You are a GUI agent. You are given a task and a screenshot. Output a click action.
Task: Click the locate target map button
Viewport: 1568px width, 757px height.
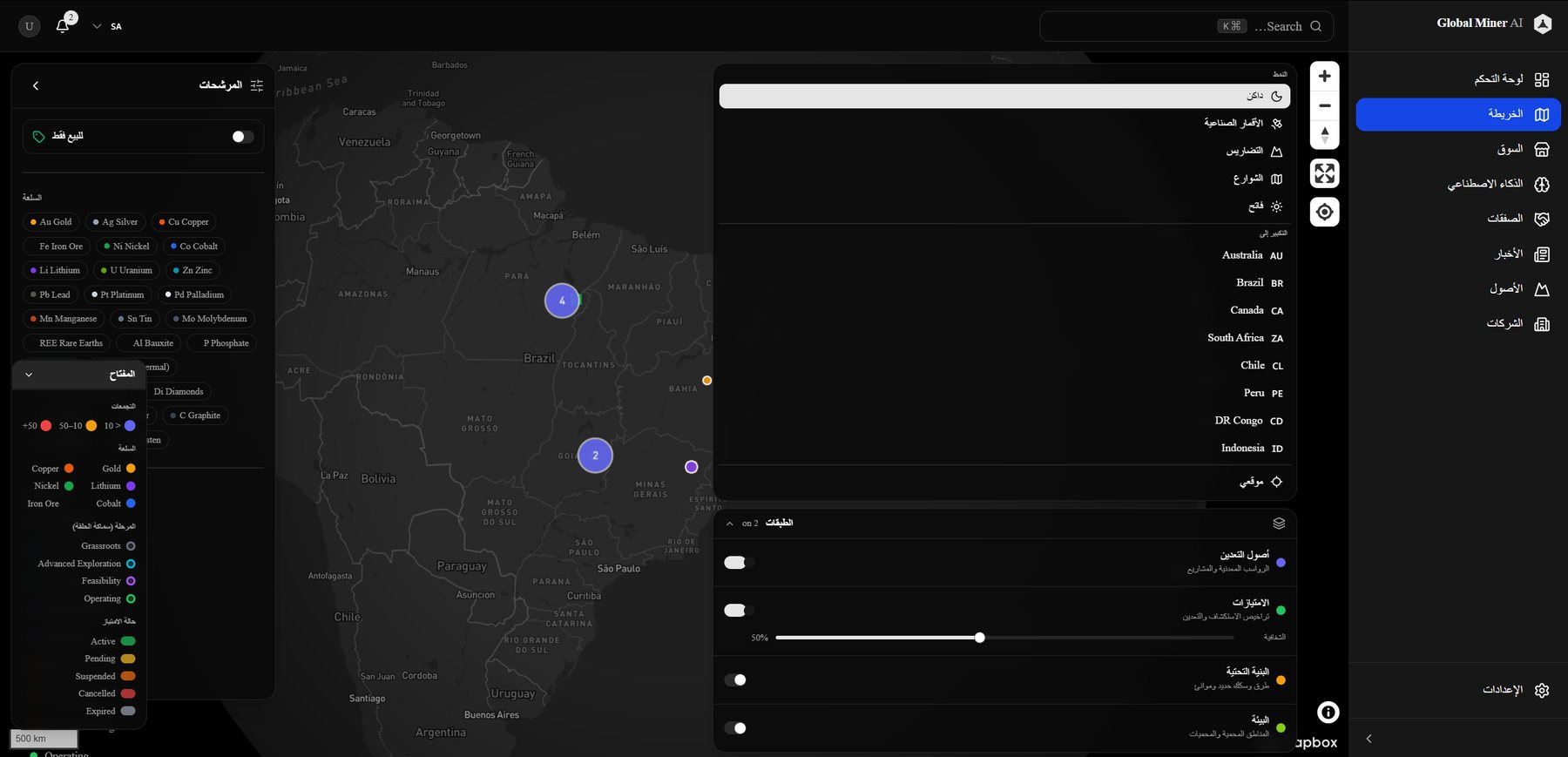point(1324,212)
